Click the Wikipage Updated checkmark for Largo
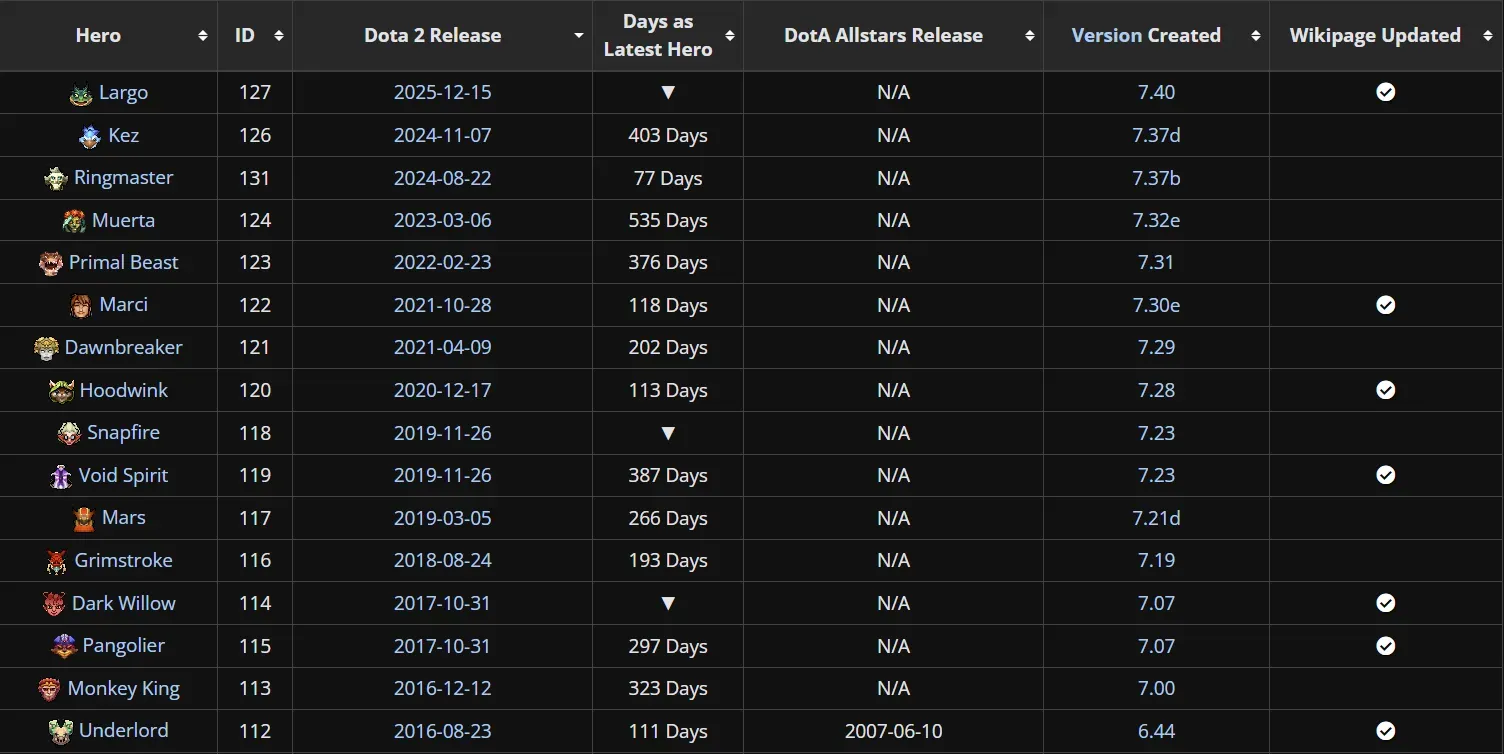Viewport: 1504px width, 754px height. tap(1385, 92)
